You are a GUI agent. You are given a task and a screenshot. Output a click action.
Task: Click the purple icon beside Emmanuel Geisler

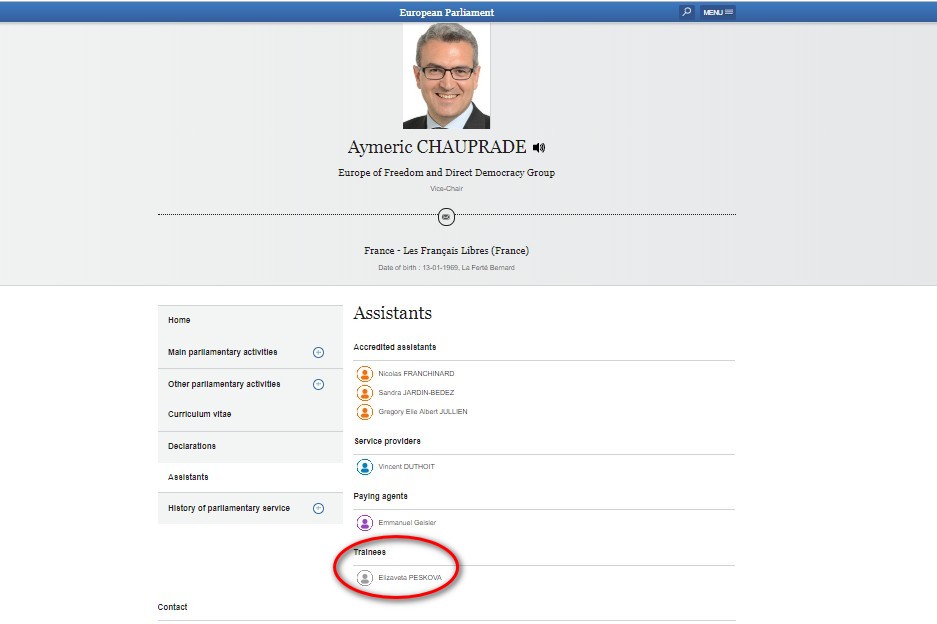point(365,522)
